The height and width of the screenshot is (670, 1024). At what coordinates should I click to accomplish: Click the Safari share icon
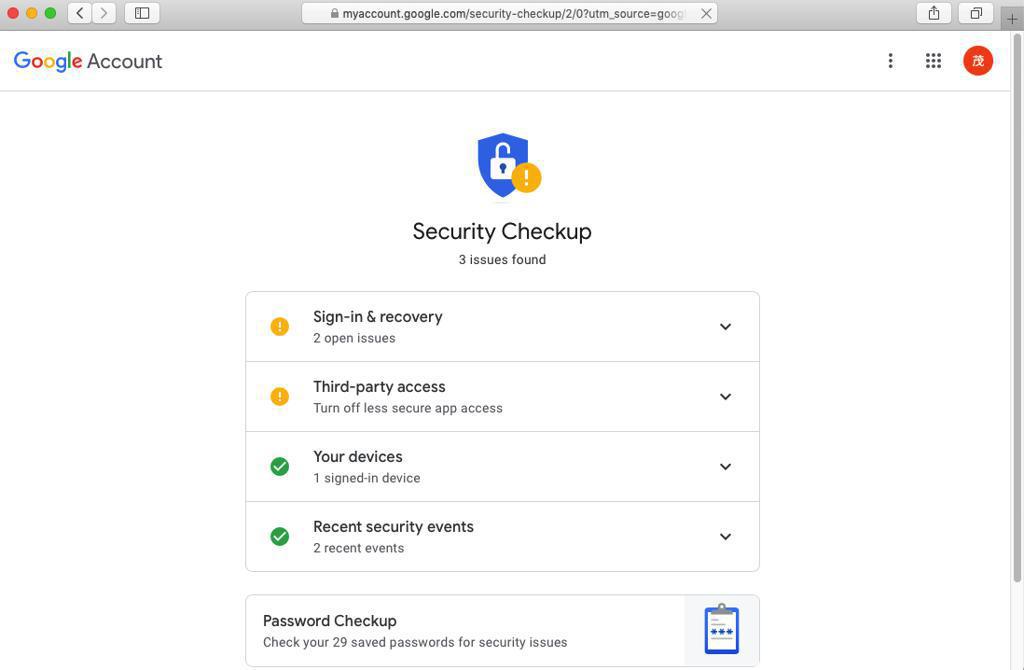[x=934, y=13]
